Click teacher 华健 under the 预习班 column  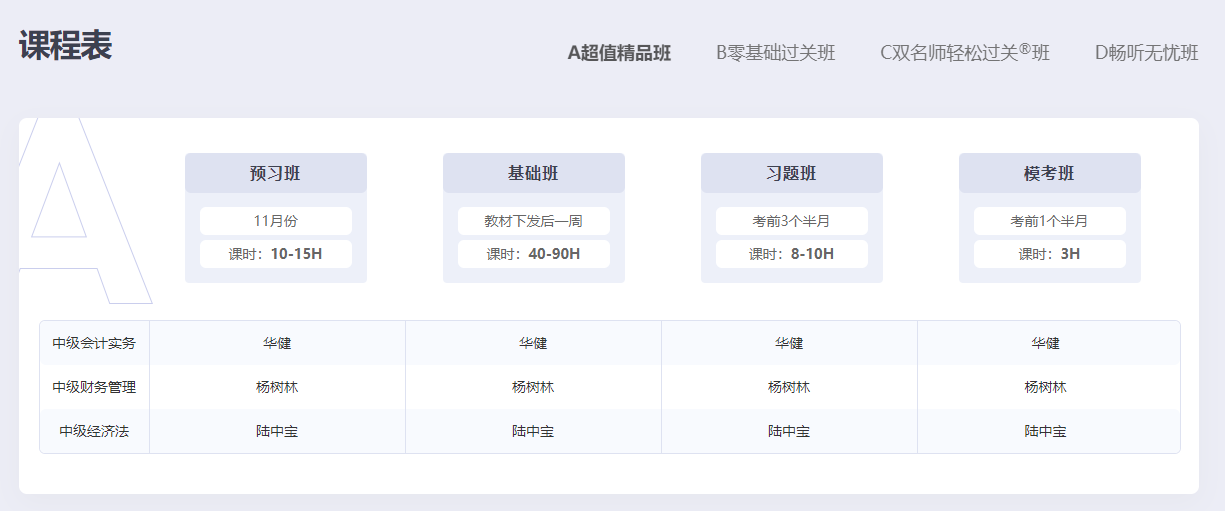[x=277, y=343]
